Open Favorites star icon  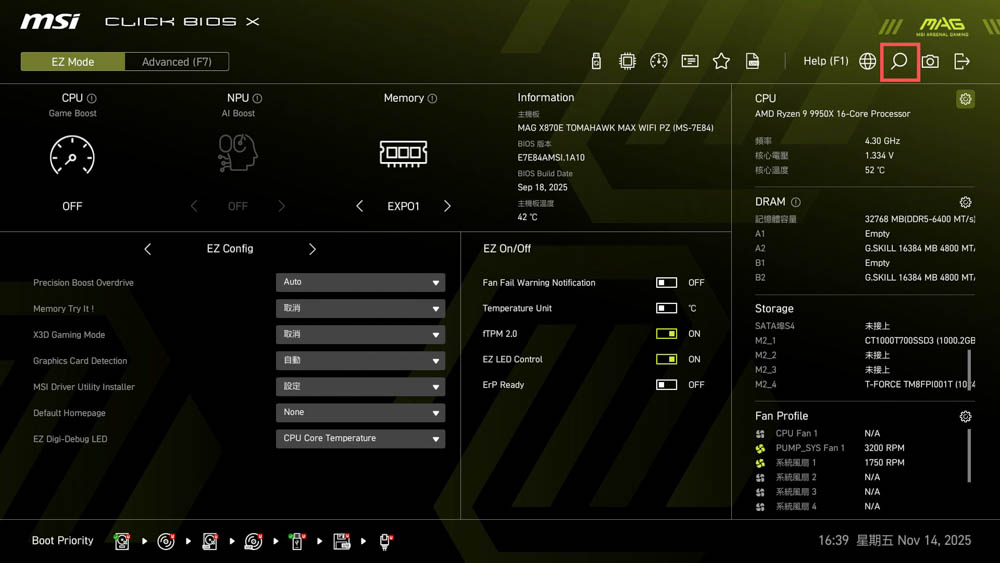pyautogui.click(x=721, y=62)
